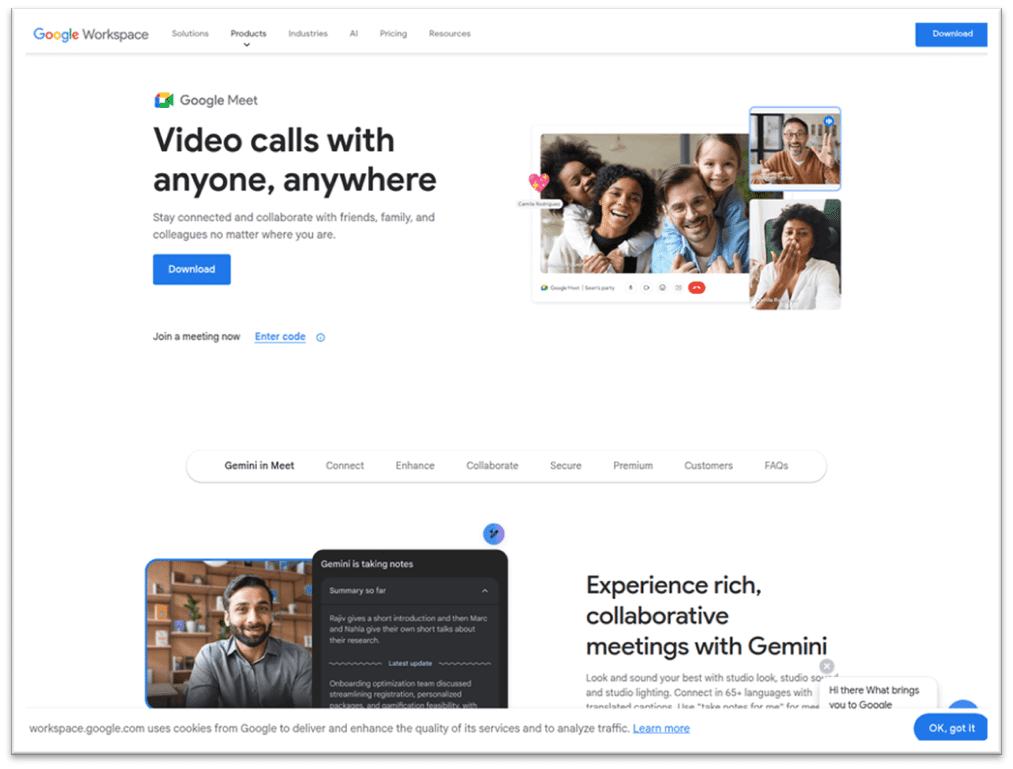Viewport: 1013px width, 769px height.
Task: Expand the Products dropdown menu
Action: click(248, 34)
